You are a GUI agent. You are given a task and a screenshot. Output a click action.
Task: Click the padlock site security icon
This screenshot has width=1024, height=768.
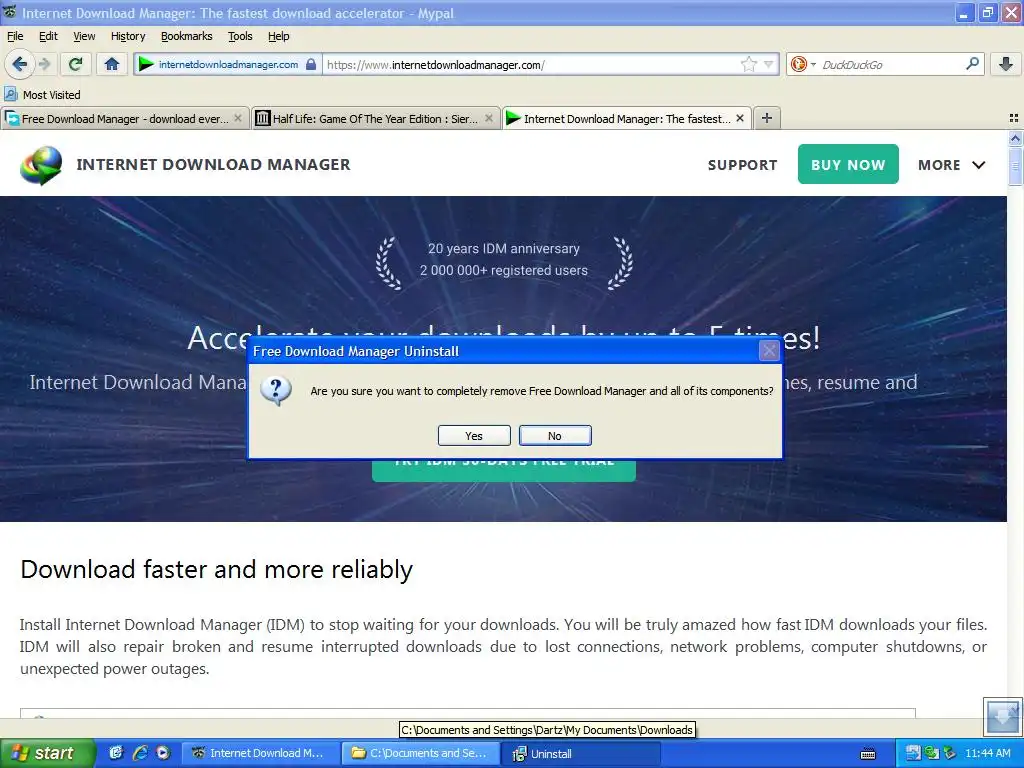(311, 64)
